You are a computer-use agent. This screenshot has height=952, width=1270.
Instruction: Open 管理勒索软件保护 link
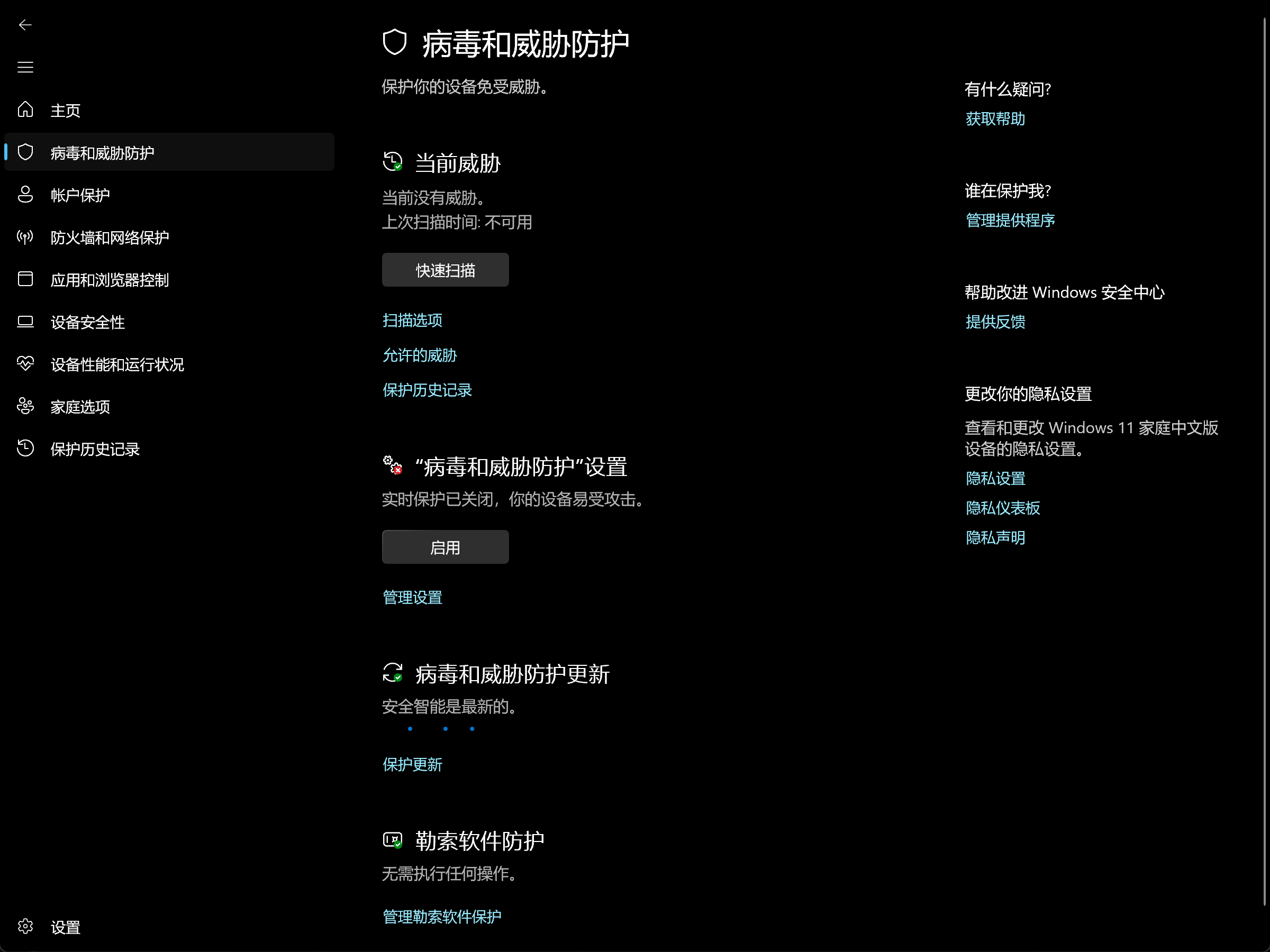[x=441, y=917]
